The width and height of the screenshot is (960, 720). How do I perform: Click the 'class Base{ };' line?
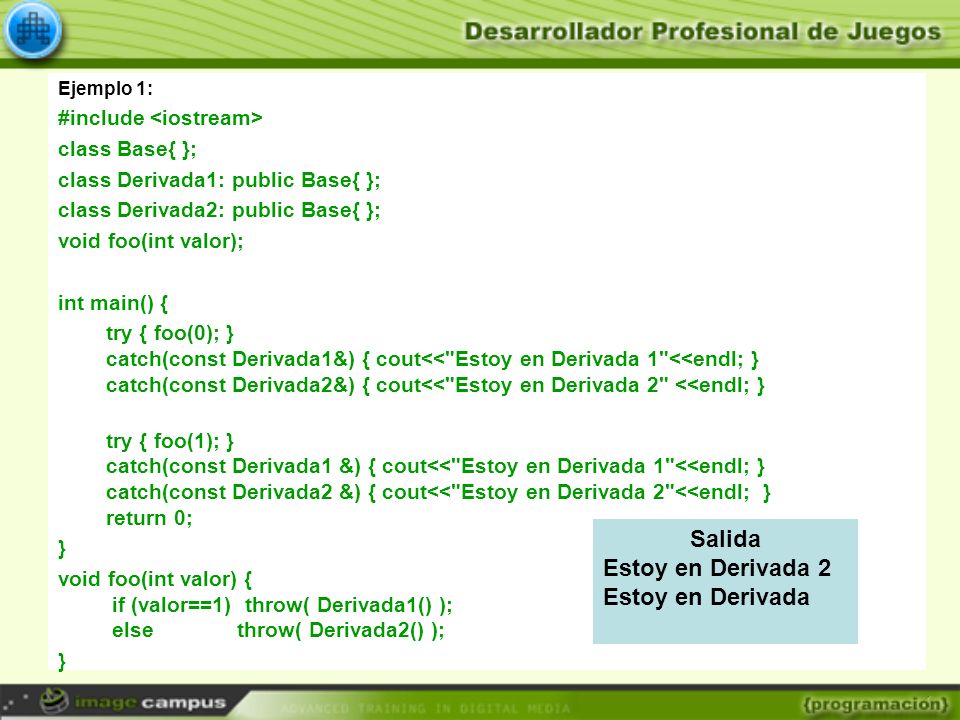[127, 149]
